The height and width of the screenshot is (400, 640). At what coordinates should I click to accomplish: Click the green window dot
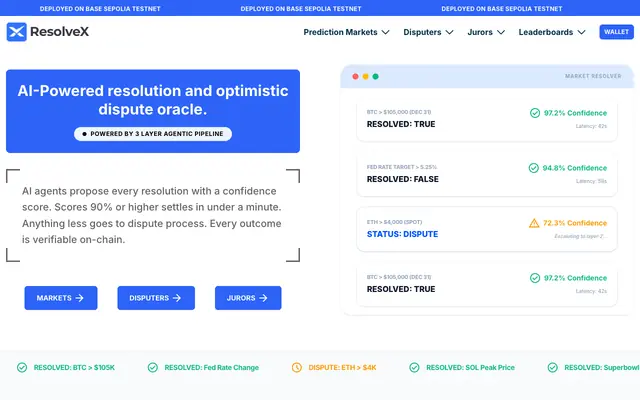click(376, 76)
